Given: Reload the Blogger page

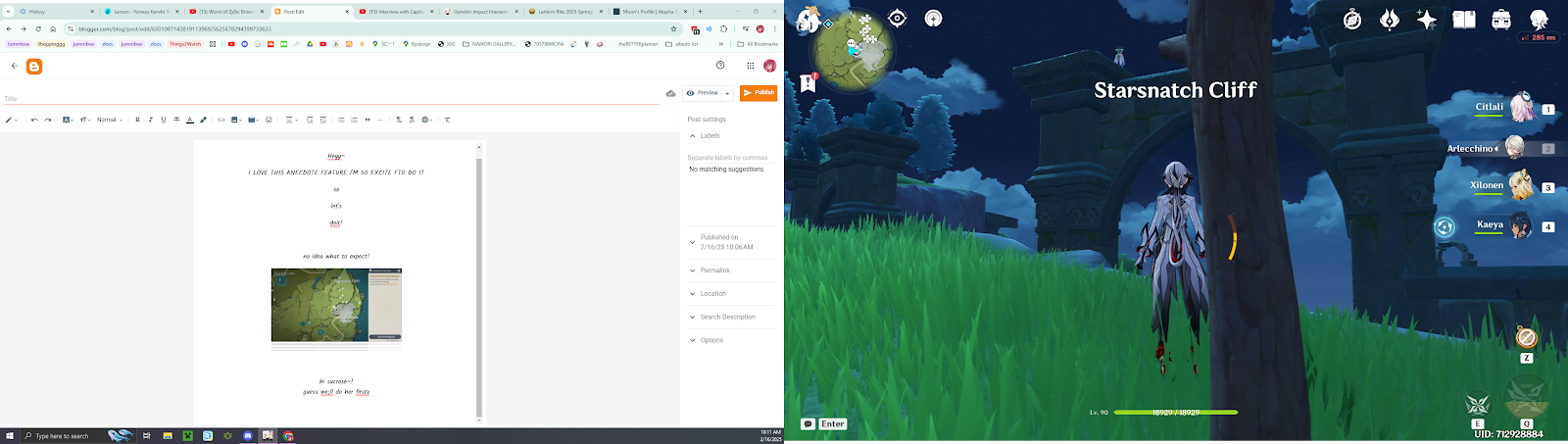Looking at the screenshot, I should (38, 28).
